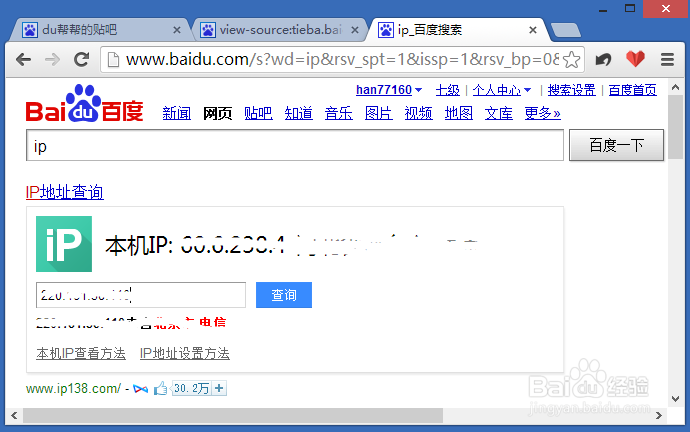Click the blue 查询 button
The height and width of the screenshot is (432, 690).
[284, 295]
